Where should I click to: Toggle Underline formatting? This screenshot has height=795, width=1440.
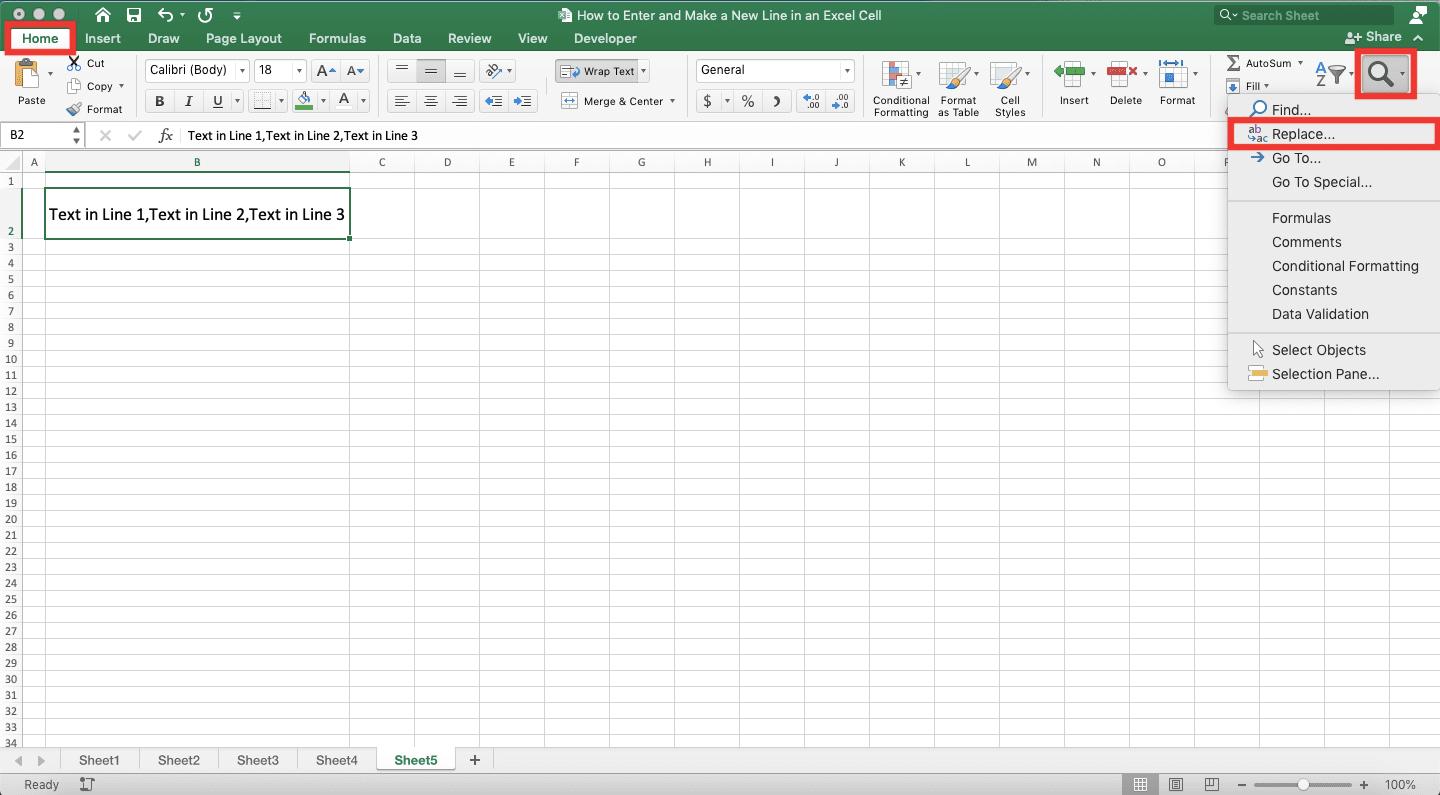click(217, 101)
